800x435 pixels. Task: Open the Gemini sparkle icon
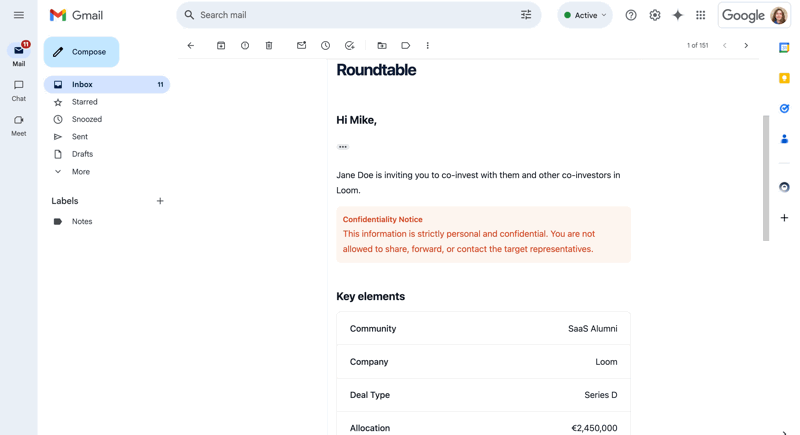coord(678,15)
